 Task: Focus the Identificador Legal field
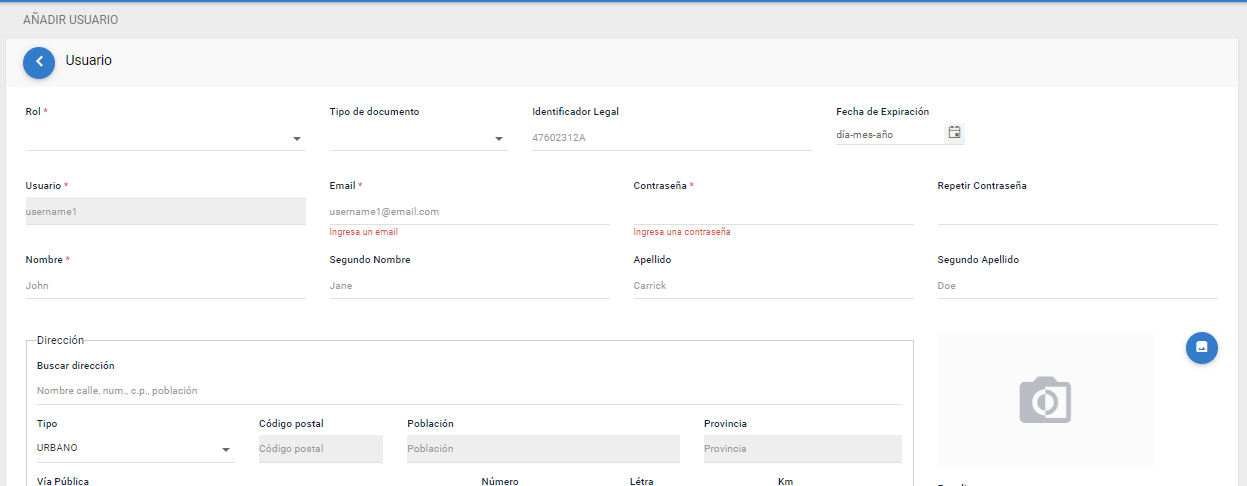pyautogui.click(x=671, y=138)
